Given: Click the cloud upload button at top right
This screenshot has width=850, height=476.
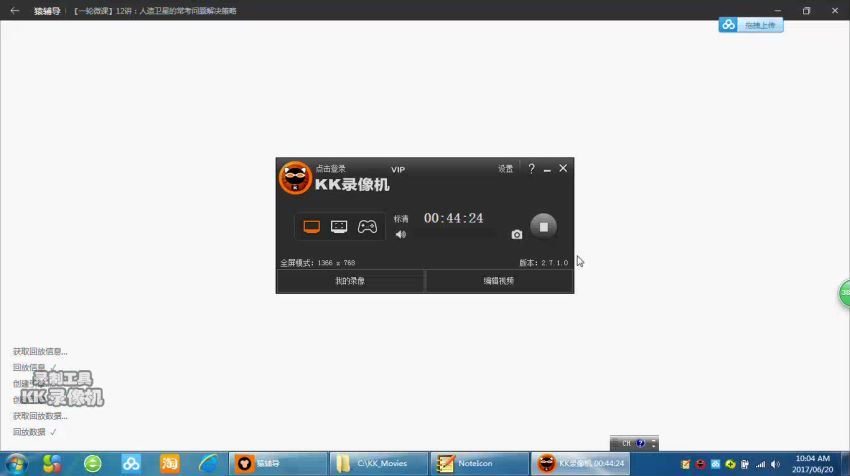Looking at the screenshot, I should pyautogui.click(x=751, y=25).
